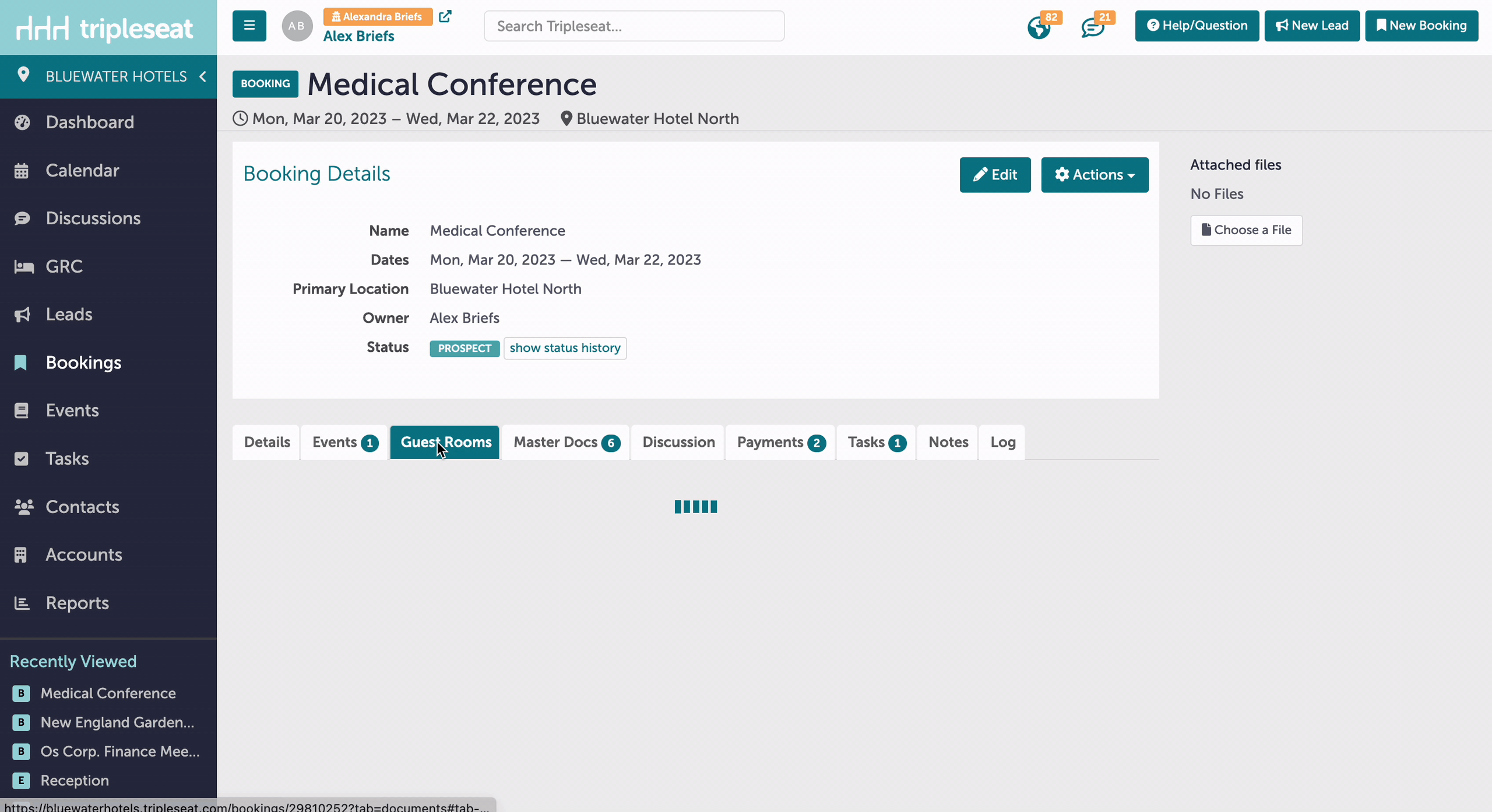
Task: Open the external link icon beside Alexandra Briefs
Action: [x=445, y=16]
